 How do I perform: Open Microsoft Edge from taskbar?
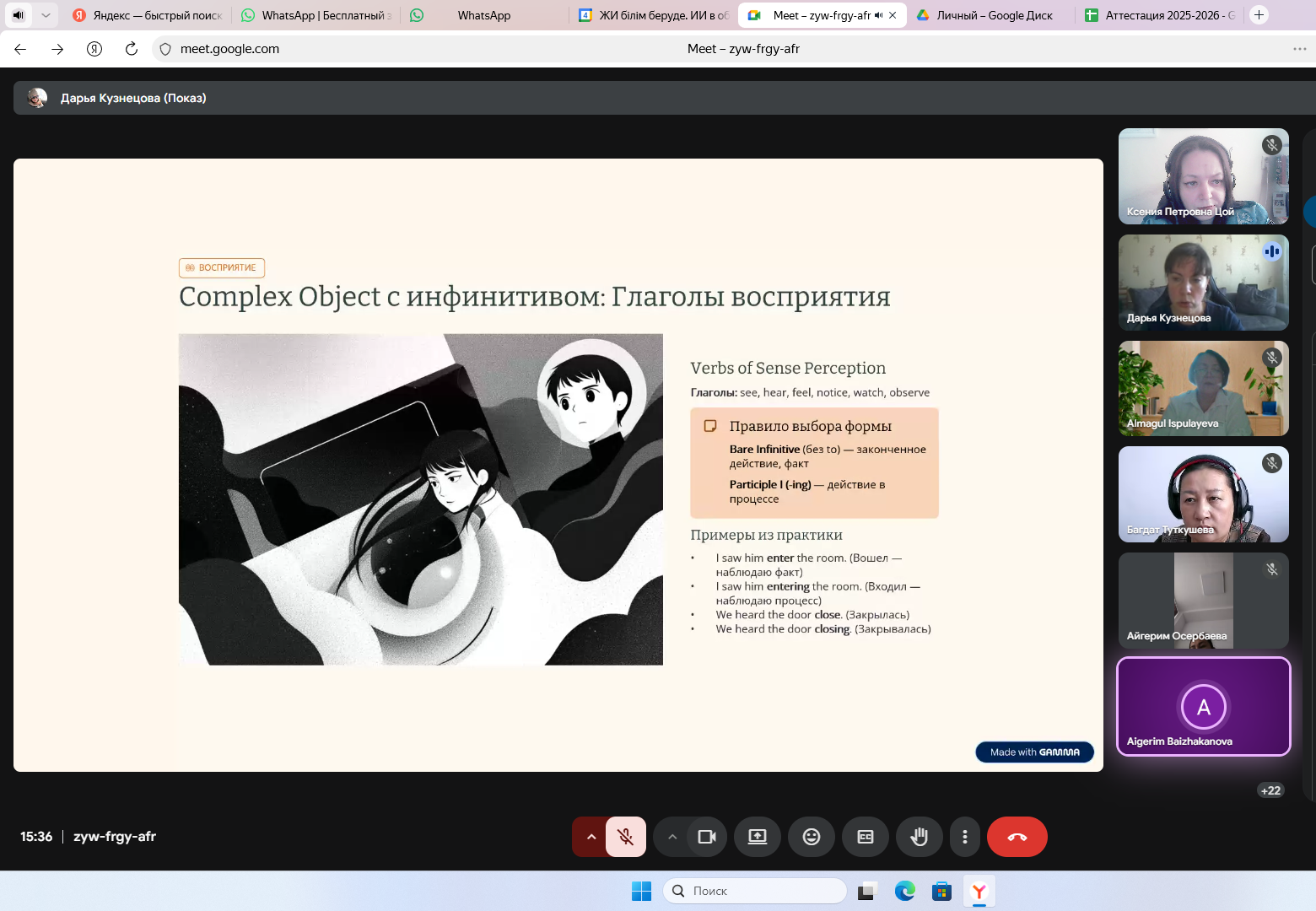904,891
